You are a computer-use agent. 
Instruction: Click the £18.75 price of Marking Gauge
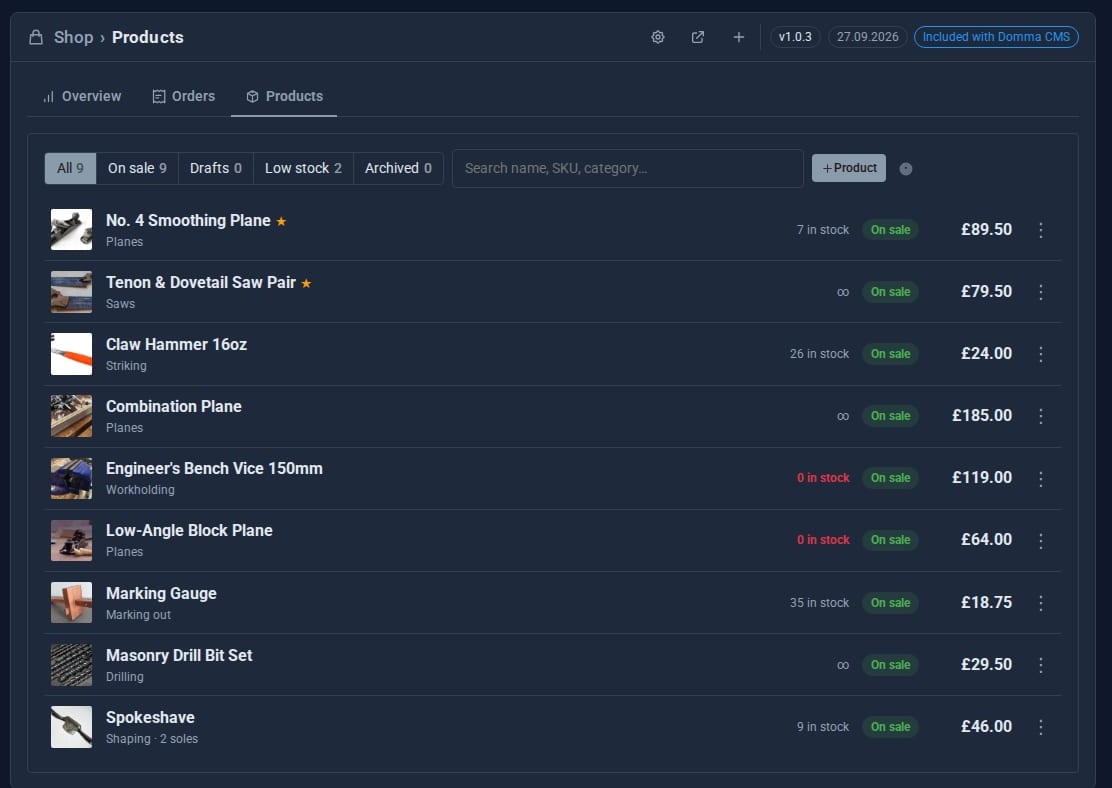pos(986,602)
